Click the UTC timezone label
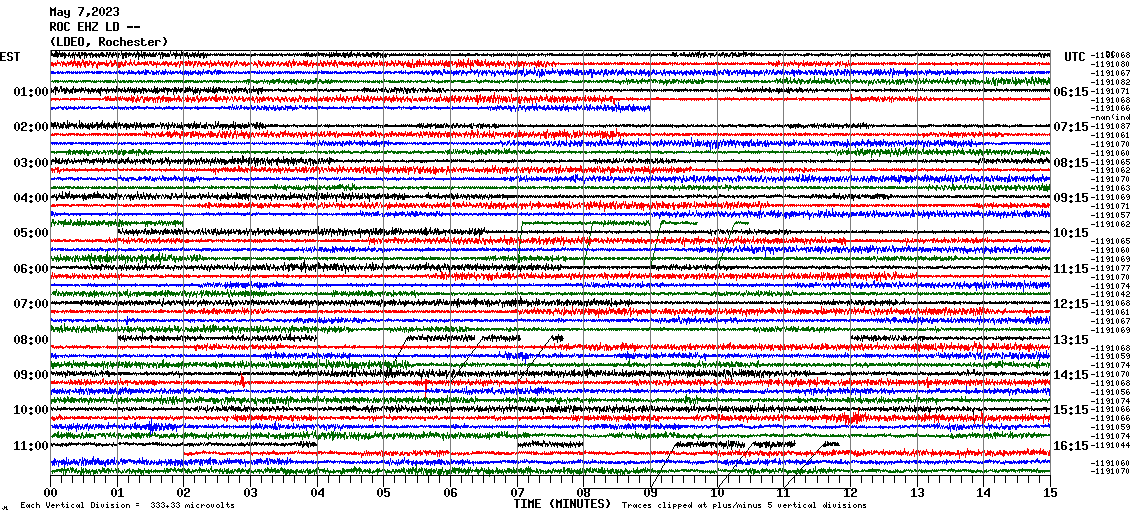The height and width of the screenshot is (519, 1130). pyautogui.click(x=1075, y=56)
